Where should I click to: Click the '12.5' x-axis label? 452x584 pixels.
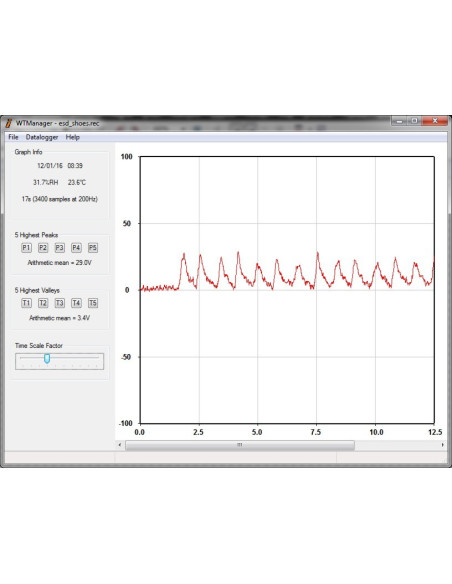coord(435,432)
